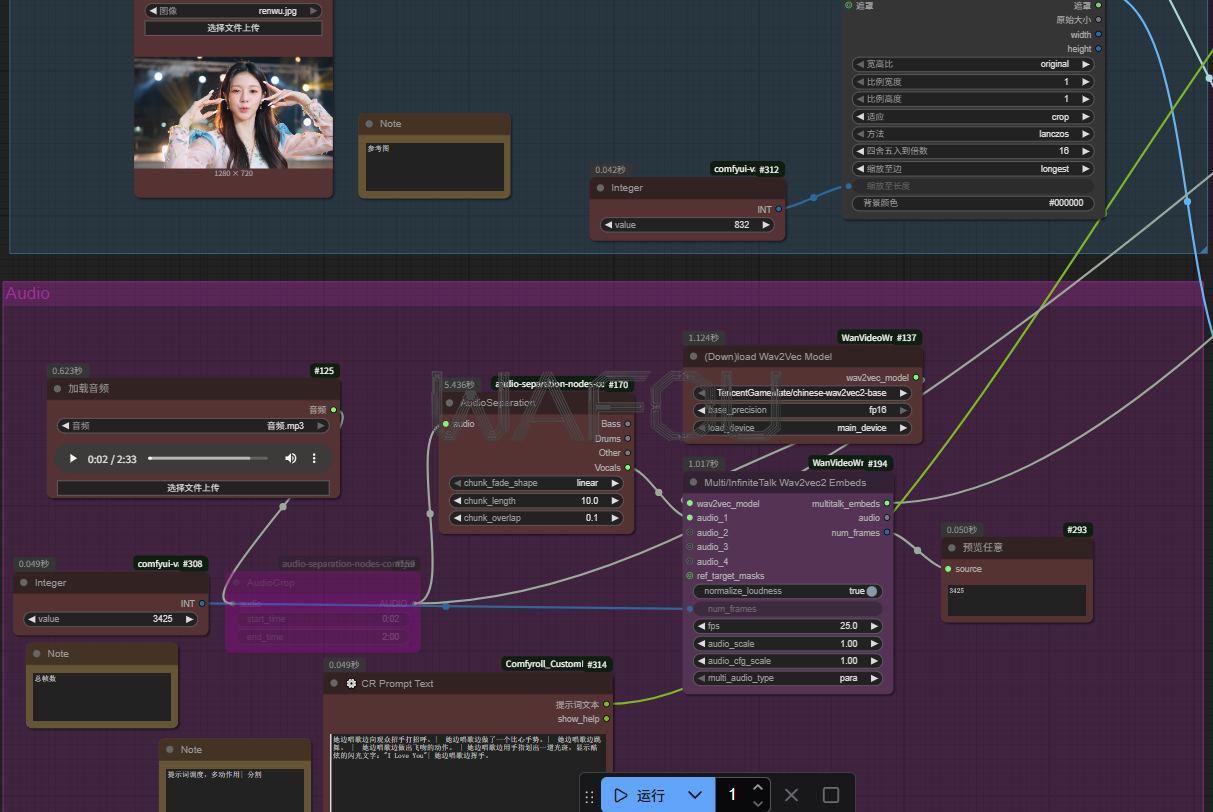This screenshot has height=812, width=1213.
Task: Open the chunk_fade_shape linear combo
Action: click(536, 483)
